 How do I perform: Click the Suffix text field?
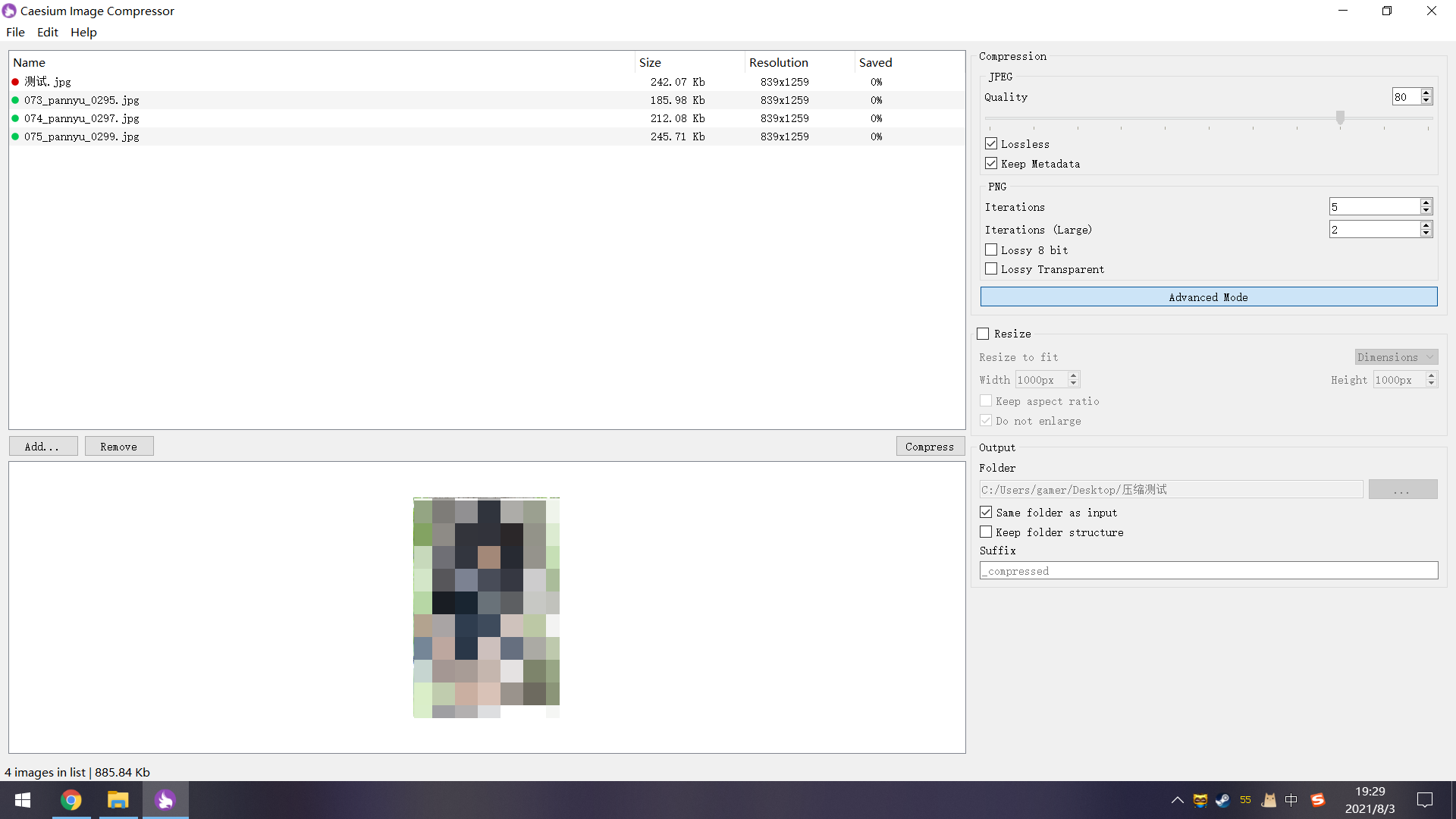tap(1208, 570)
